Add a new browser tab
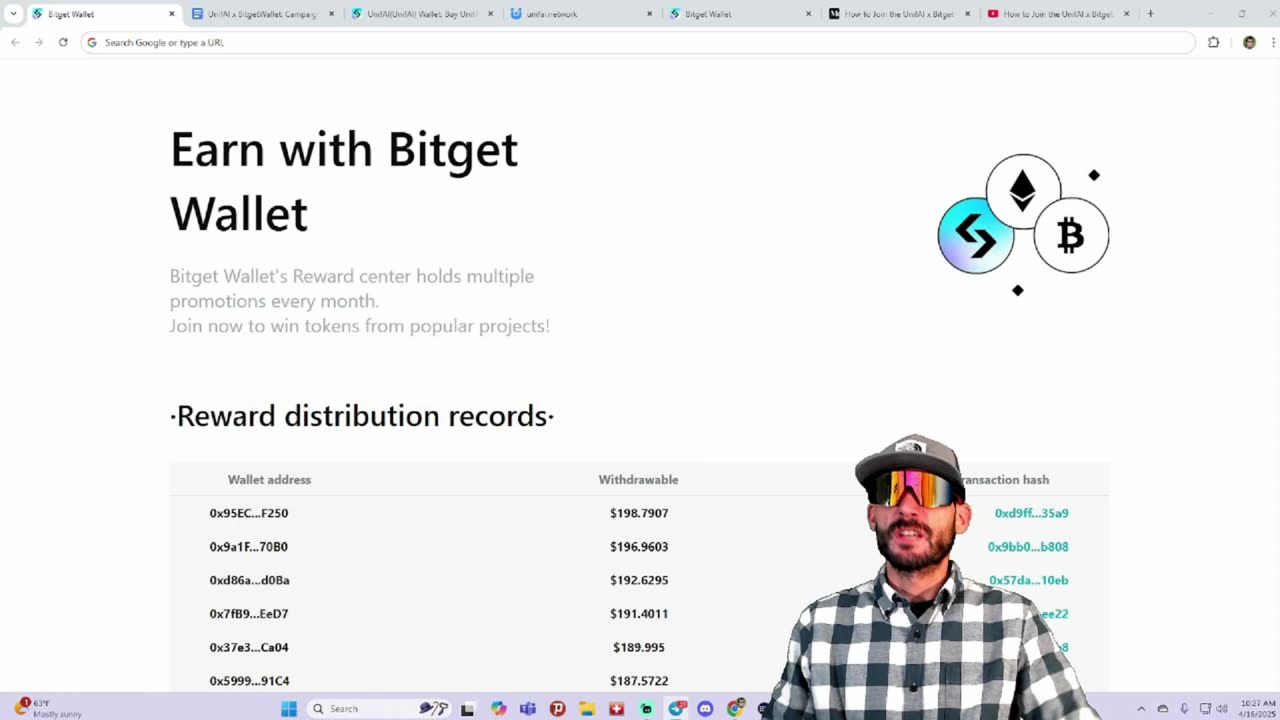1280x720 pixels. (x=1150, y=14)
